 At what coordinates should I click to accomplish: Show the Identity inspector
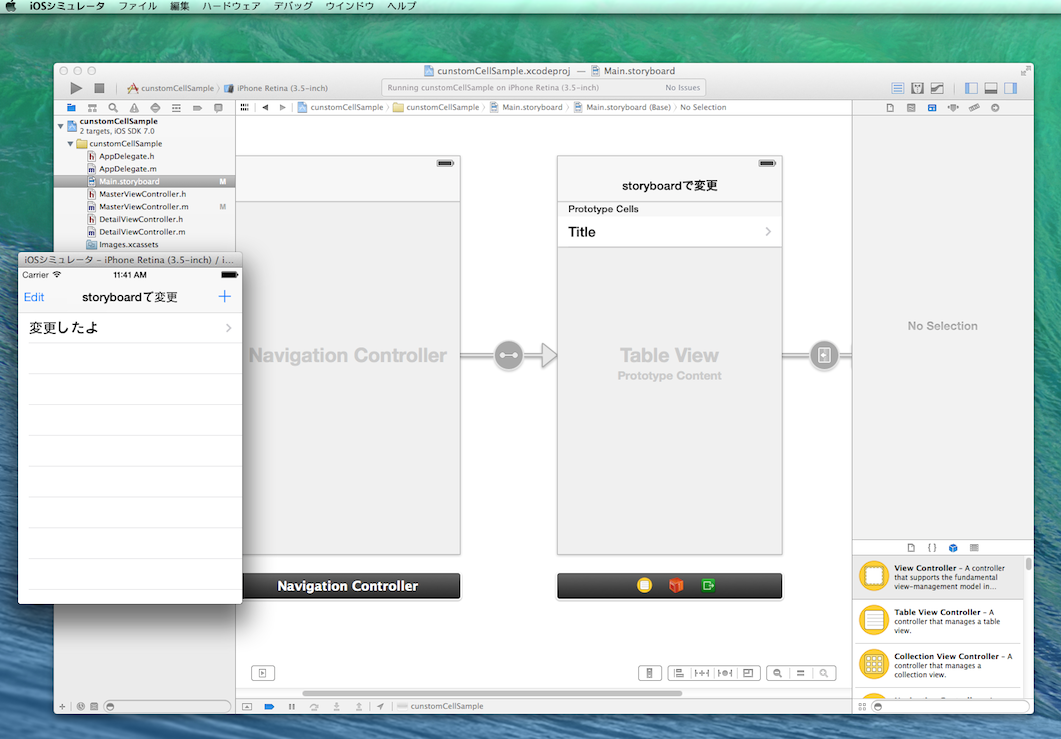(932, 108)
